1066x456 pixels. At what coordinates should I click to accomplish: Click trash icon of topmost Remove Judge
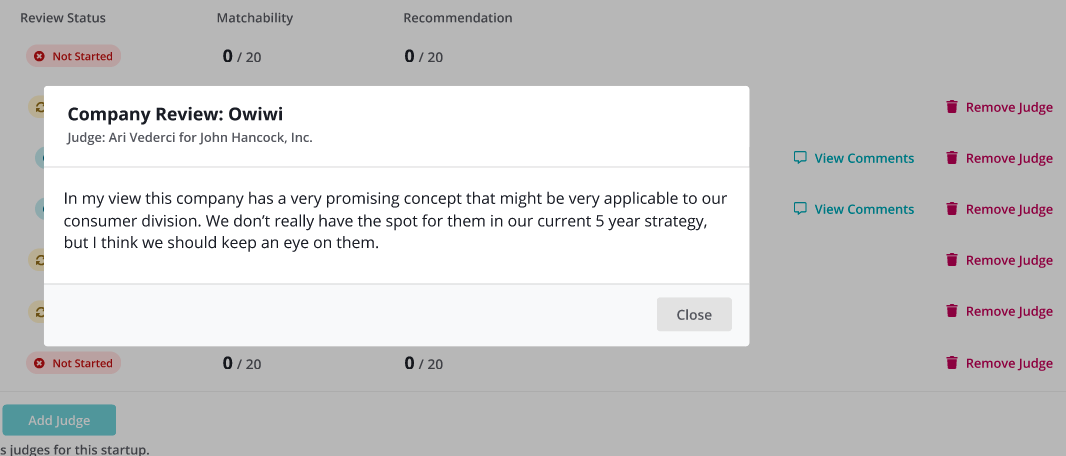[952, 107]
